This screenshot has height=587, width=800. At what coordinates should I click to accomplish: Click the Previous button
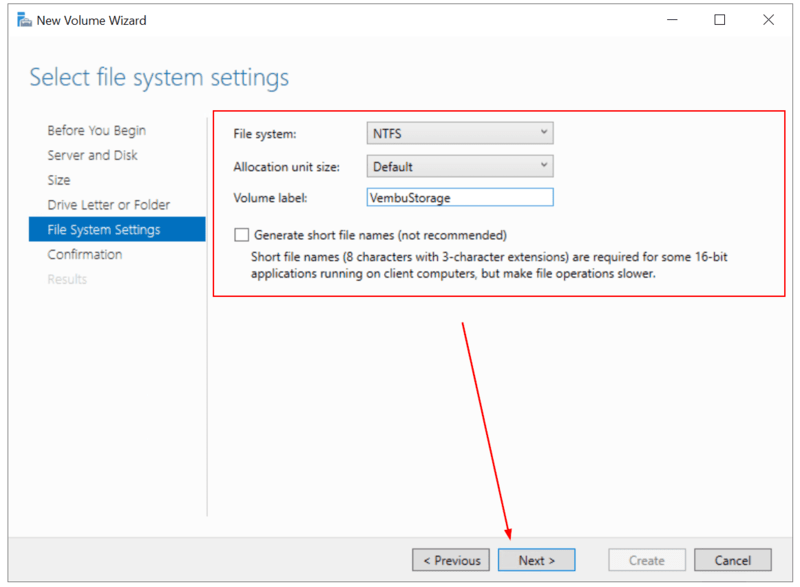click(x=450, y=560)
